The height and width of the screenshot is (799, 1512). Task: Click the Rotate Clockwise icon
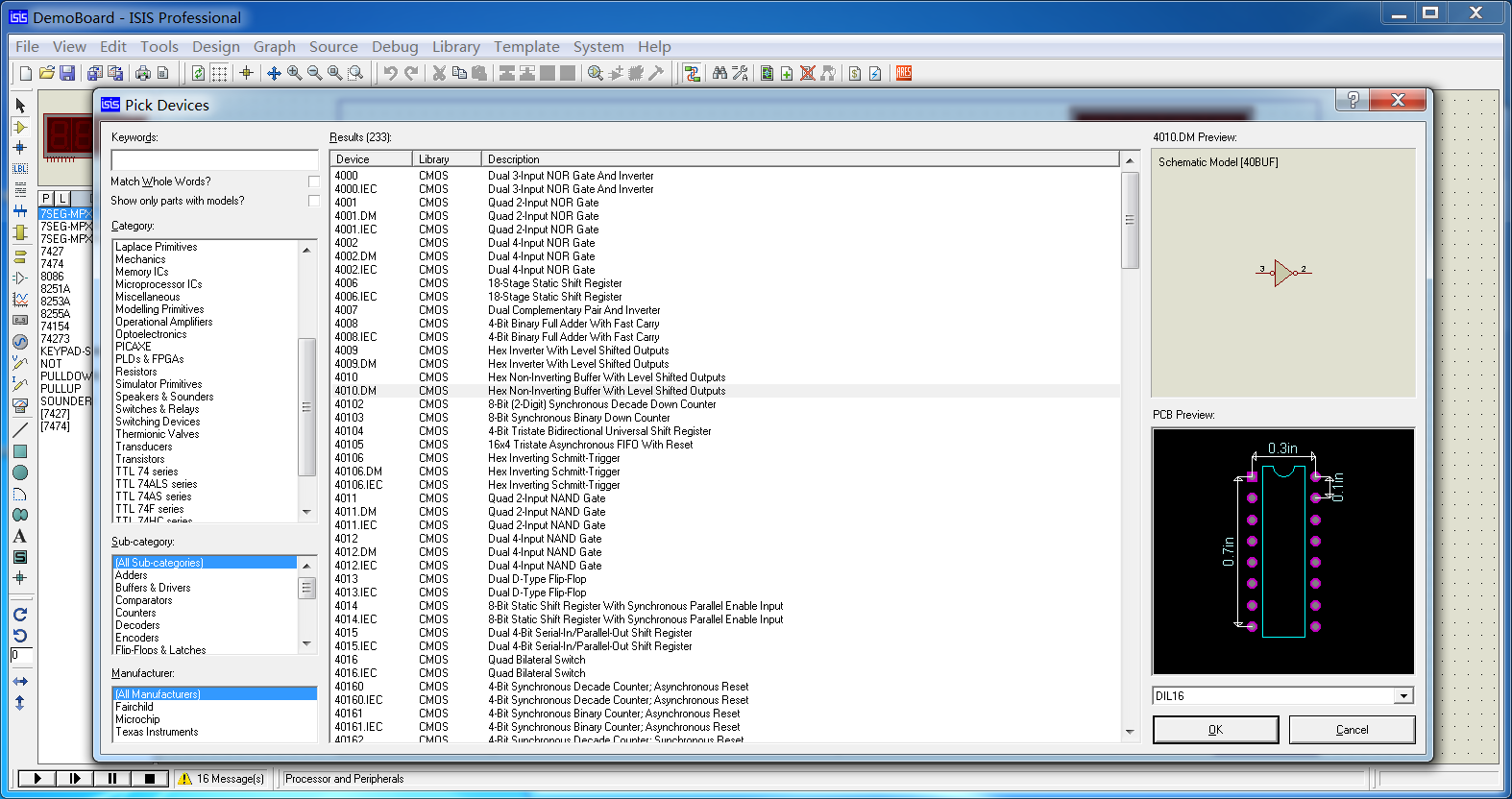point(20,615)
